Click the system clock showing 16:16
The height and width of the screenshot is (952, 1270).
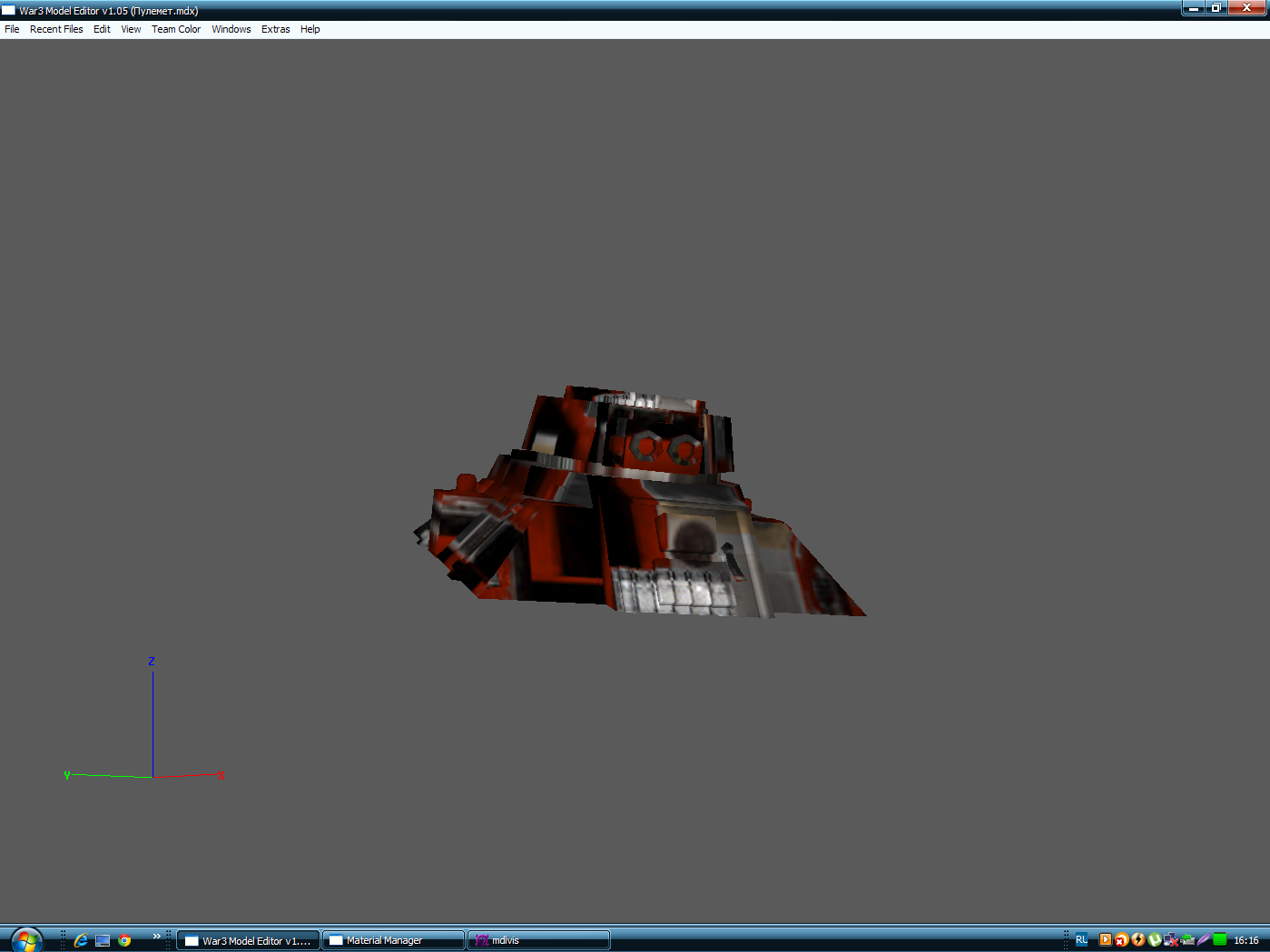tap(1246, 940)
